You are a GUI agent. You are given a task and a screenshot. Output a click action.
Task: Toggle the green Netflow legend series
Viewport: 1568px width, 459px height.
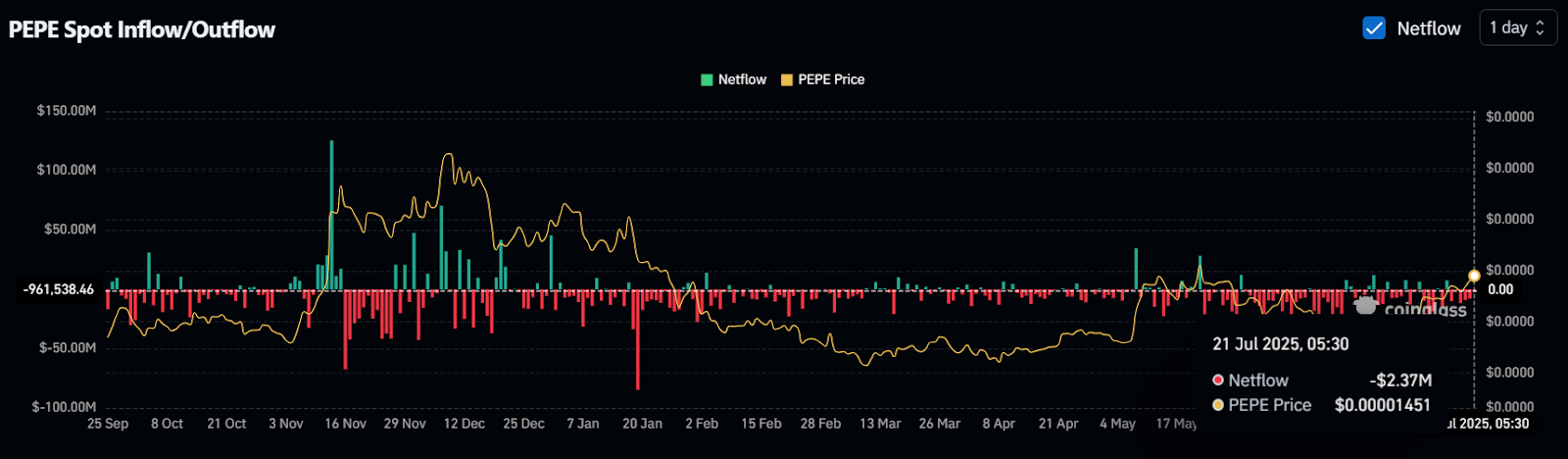tap(734, 79)
